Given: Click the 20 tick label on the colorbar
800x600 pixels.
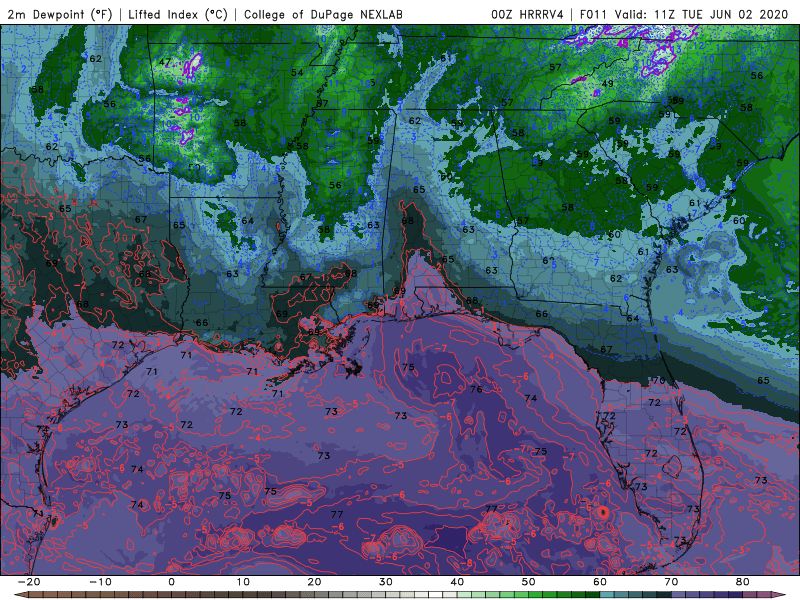Looking at the screenshot, I should point(314,582).
